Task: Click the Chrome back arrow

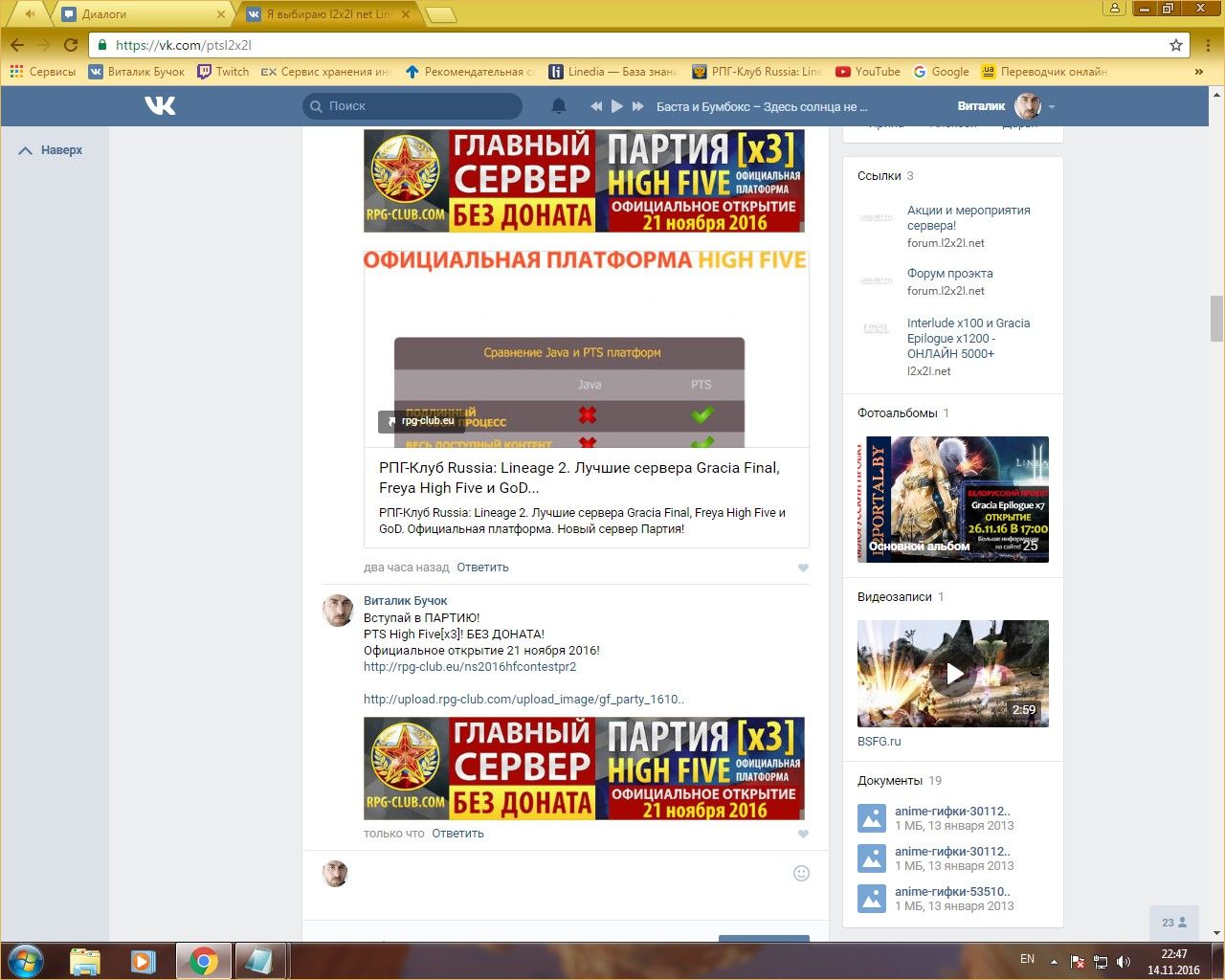Action: (x=17, y=45)
